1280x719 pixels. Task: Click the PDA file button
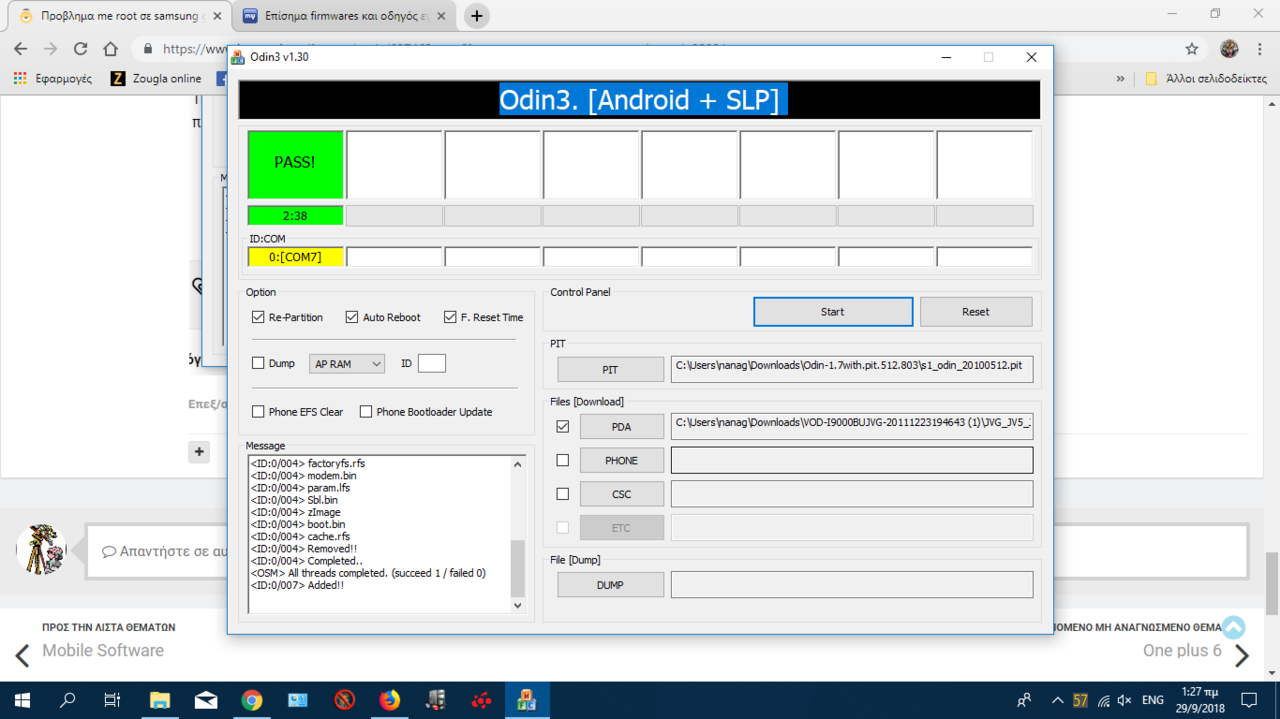pos(621,427)
